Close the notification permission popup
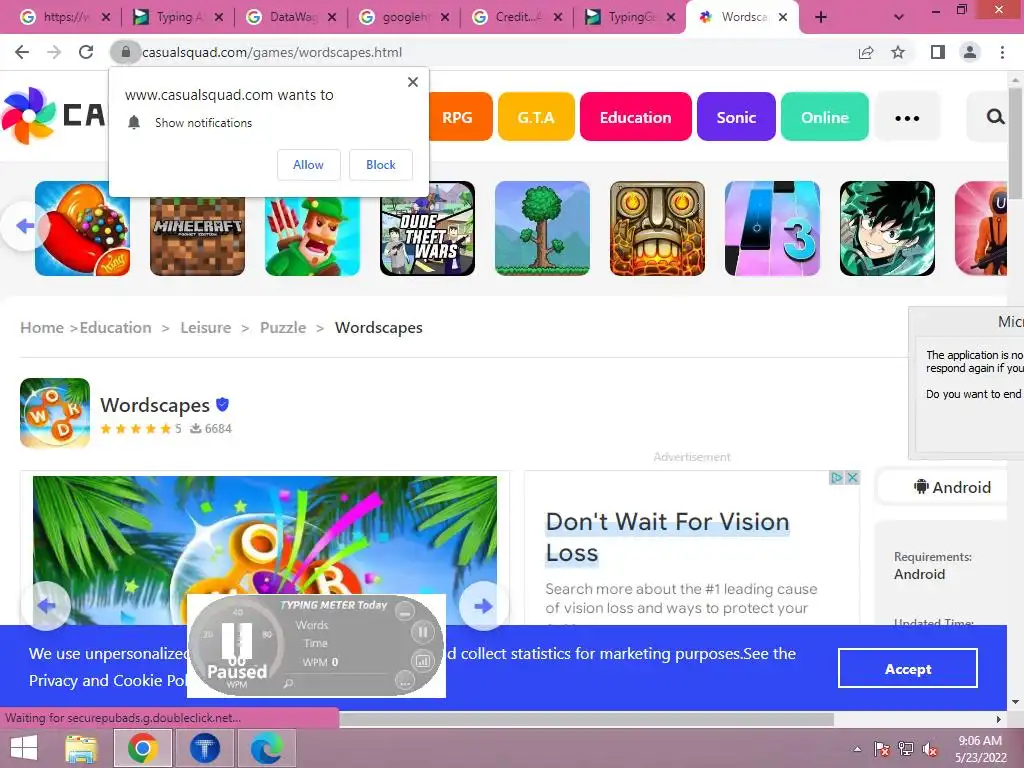 click(413, 82)
